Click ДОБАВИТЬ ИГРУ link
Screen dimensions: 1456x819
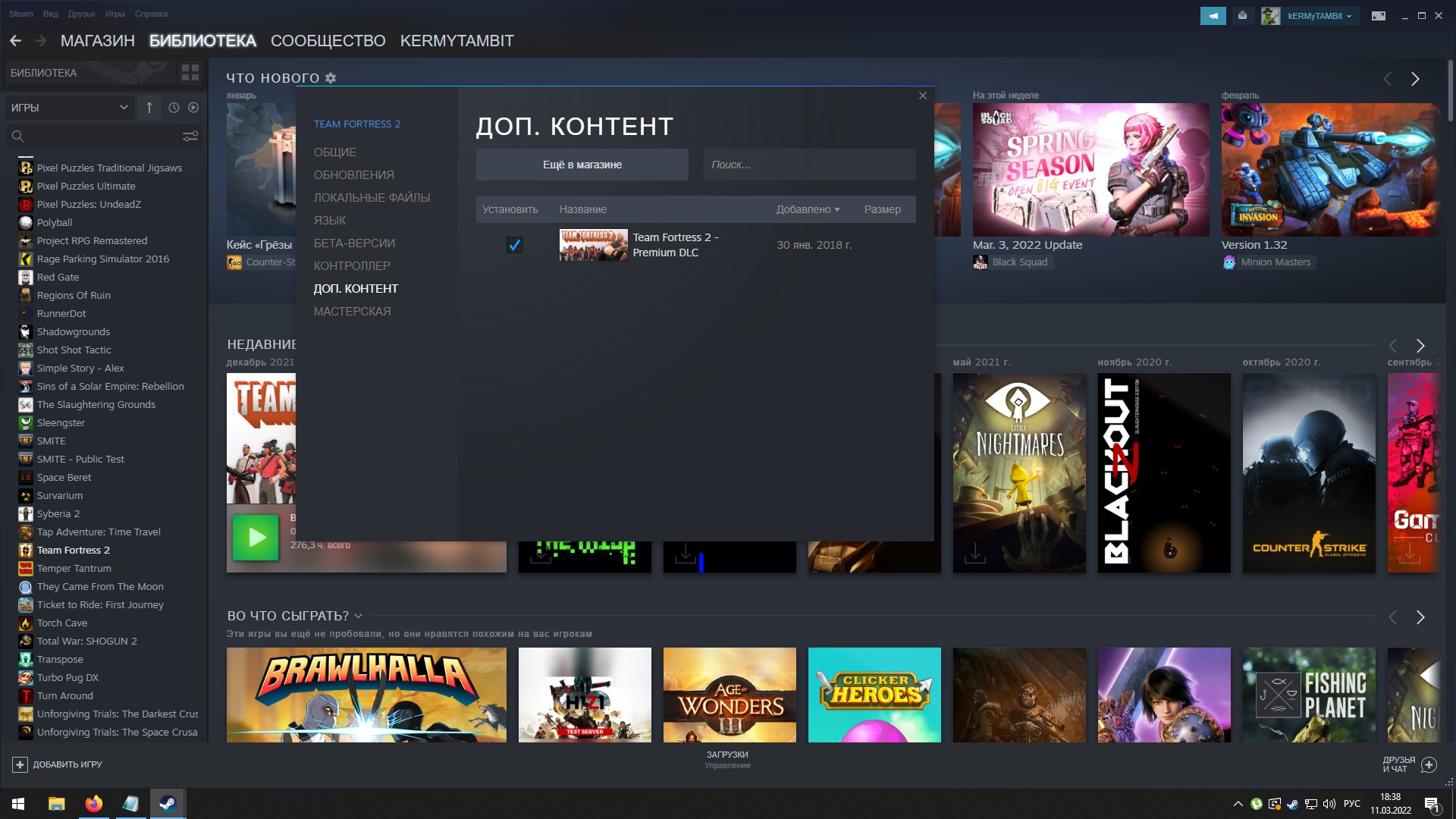point(67,764)
